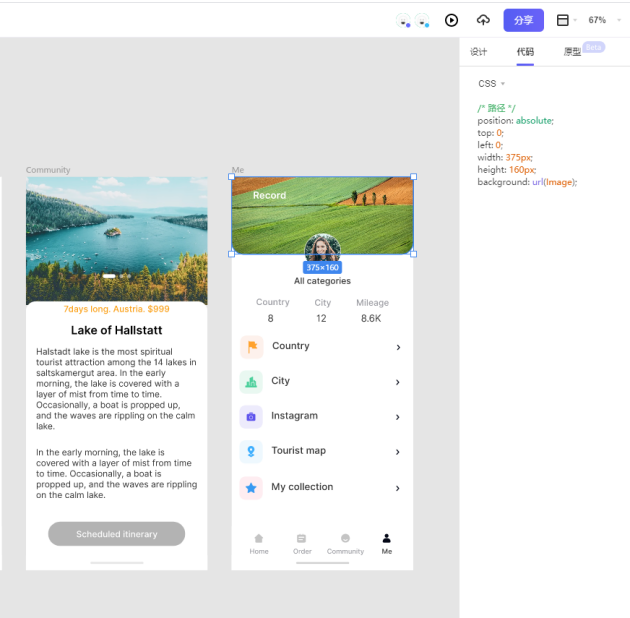
Task: Click the Tourist map pin icon
Action: pyautogui.click(x=251, y=452)
